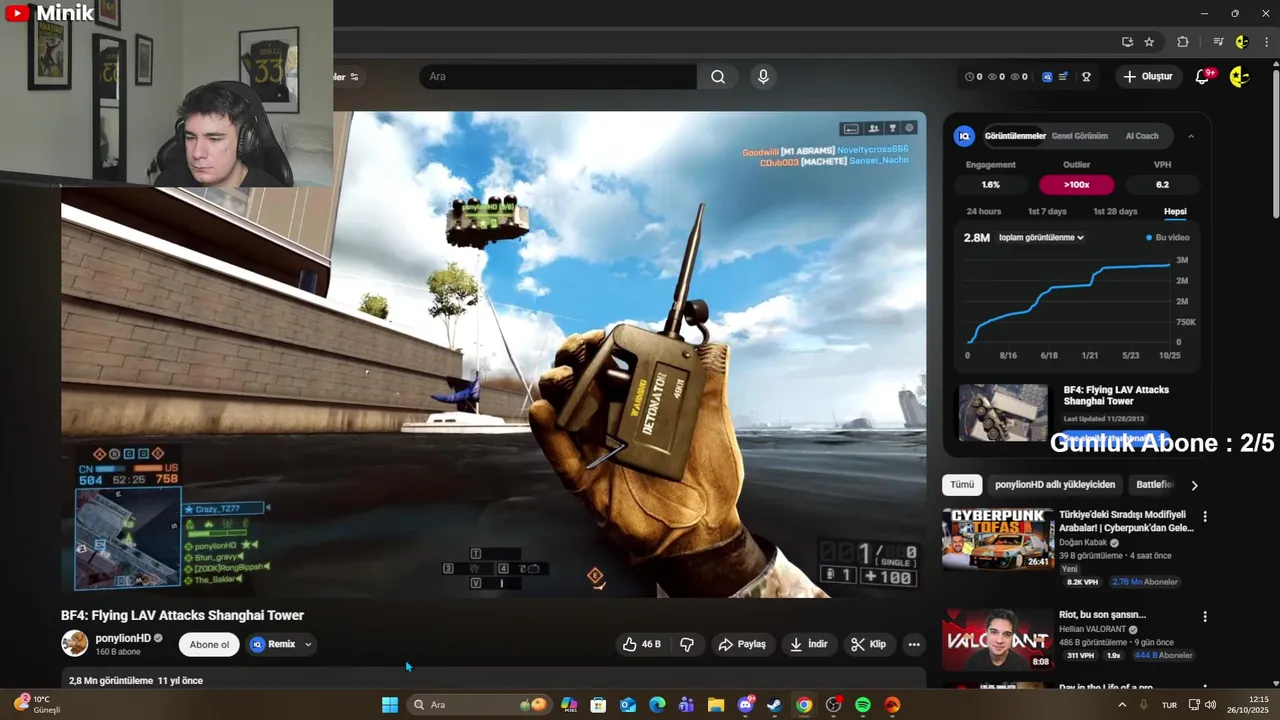This screenshot has height=720, width=1280.
Task: Select the Tümü filter chip
Action: coord(962,485)
